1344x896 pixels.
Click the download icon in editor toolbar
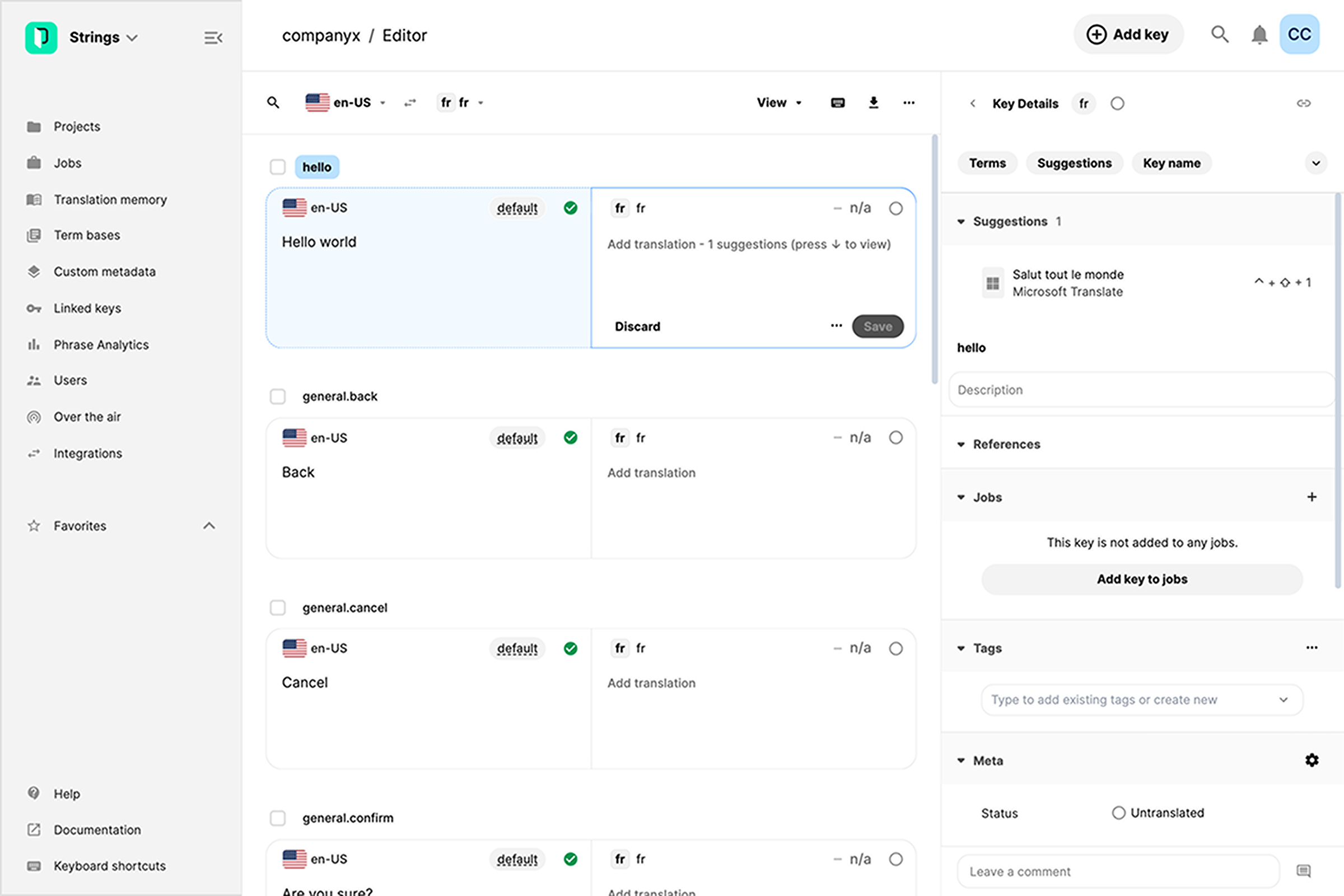873,103
